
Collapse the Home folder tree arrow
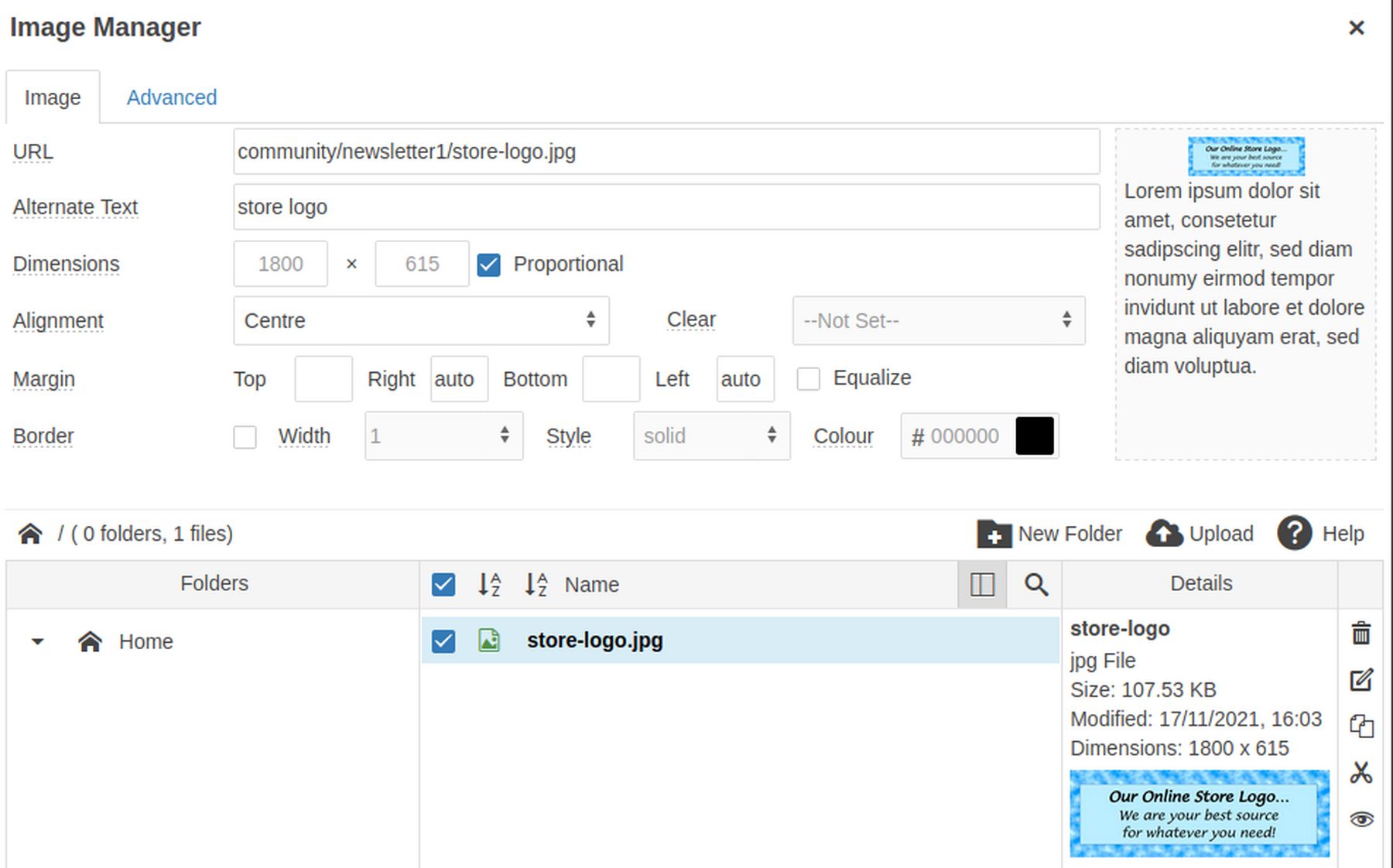[x=37, y=642]
